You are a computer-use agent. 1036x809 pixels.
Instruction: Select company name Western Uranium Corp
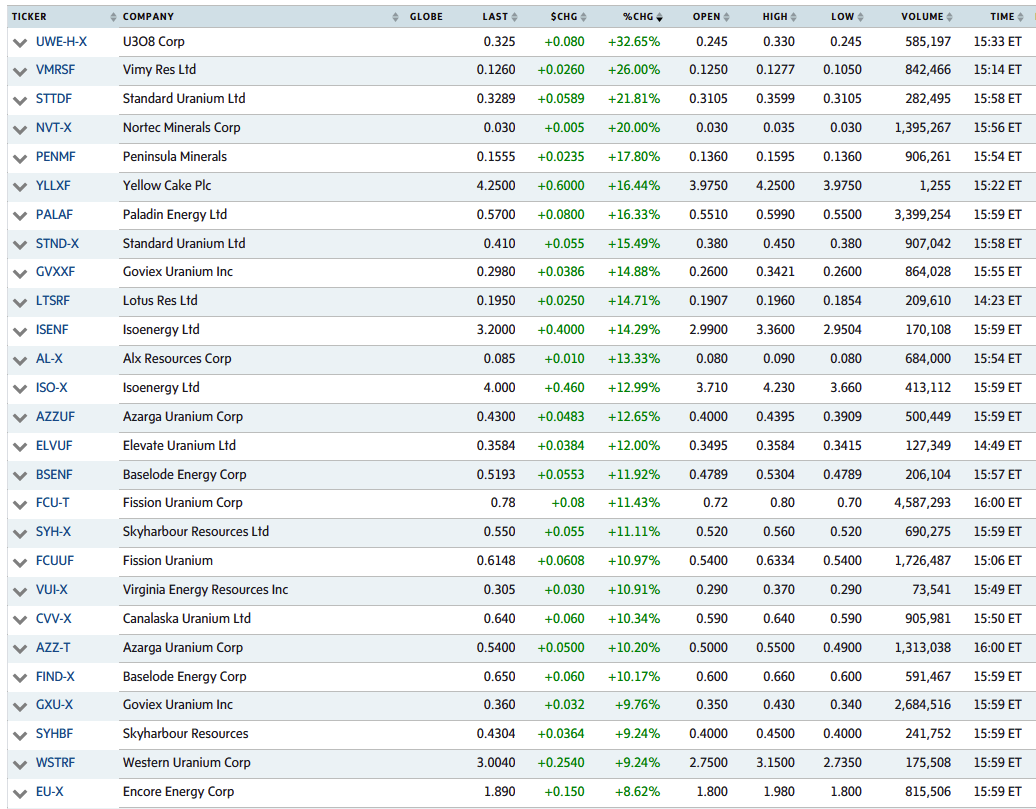(x=186, y=763)
